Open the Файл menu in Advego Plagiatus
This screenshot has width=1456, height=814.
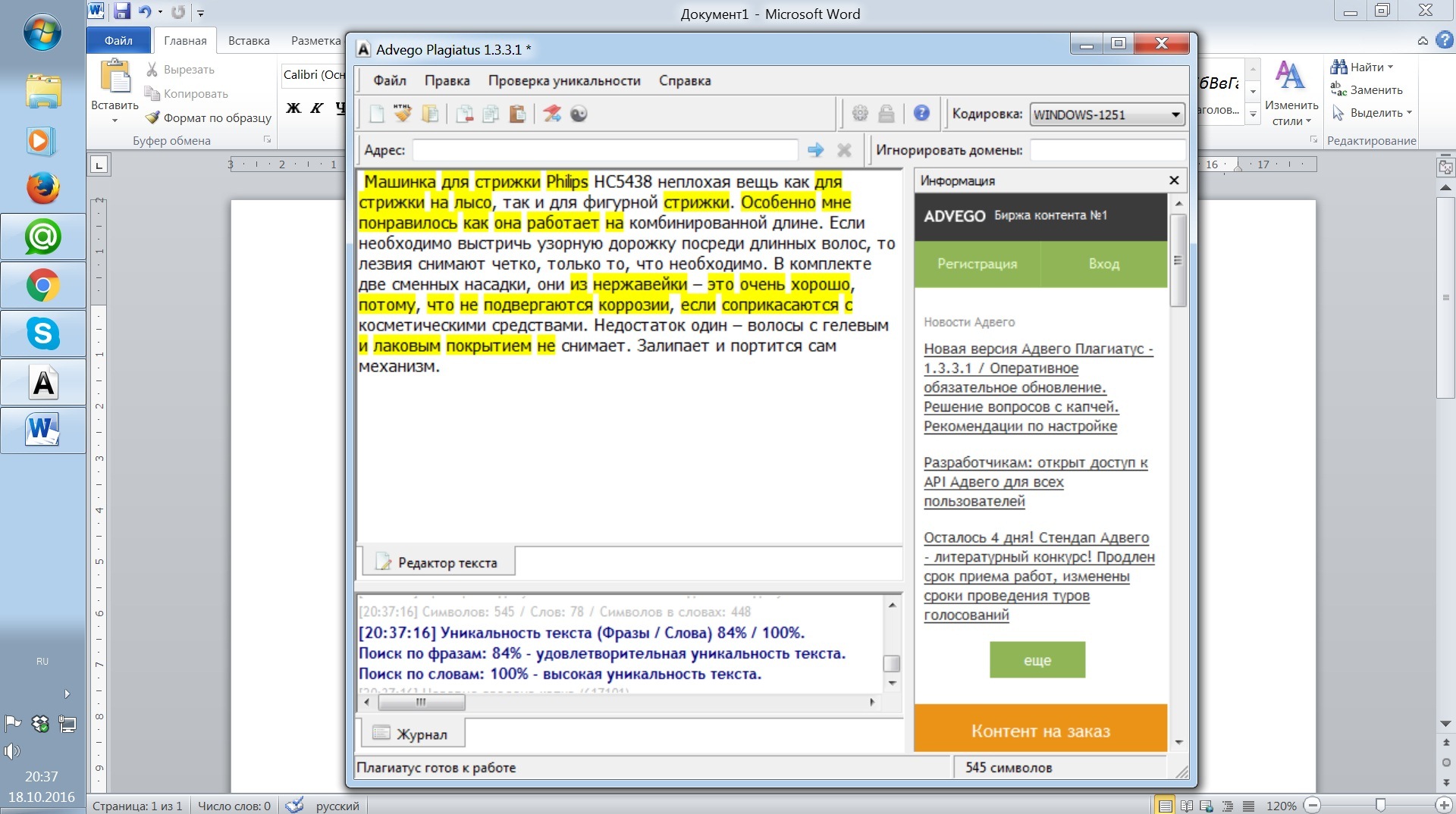click(390, 80)
